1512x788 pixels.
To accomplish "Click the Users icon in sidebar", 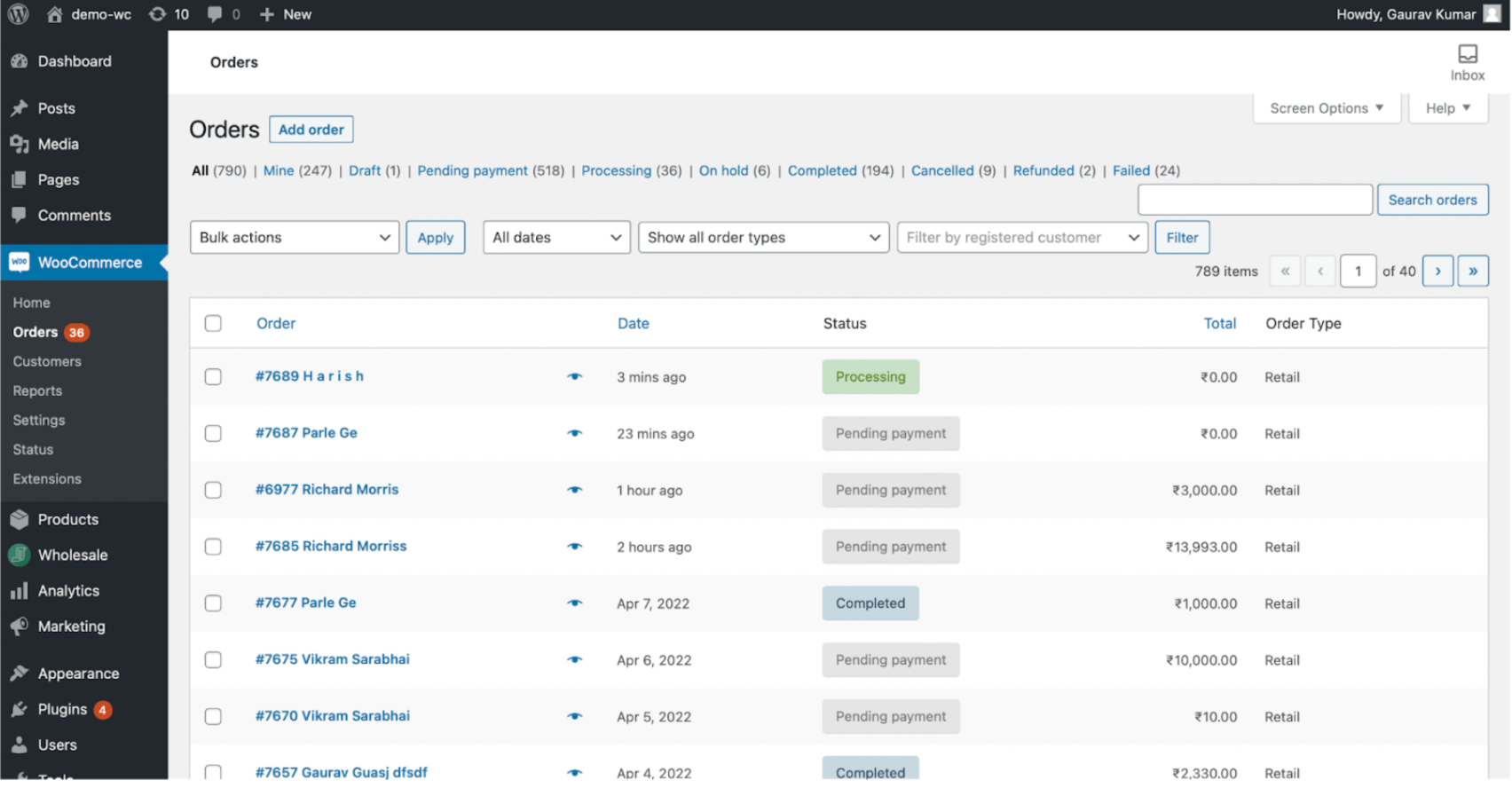I will pyautogui.click(x=20, y=745).
